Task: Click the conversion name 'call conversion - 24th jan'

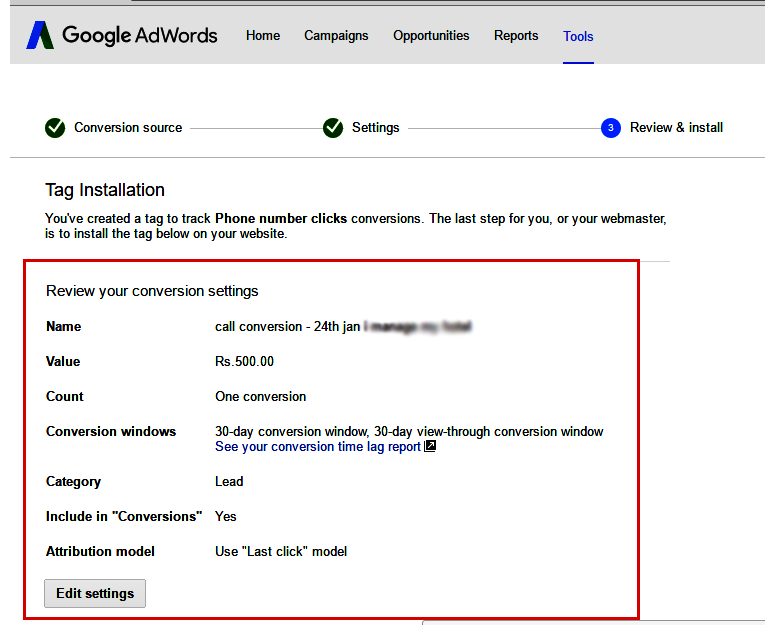Action: coord(287,327)
